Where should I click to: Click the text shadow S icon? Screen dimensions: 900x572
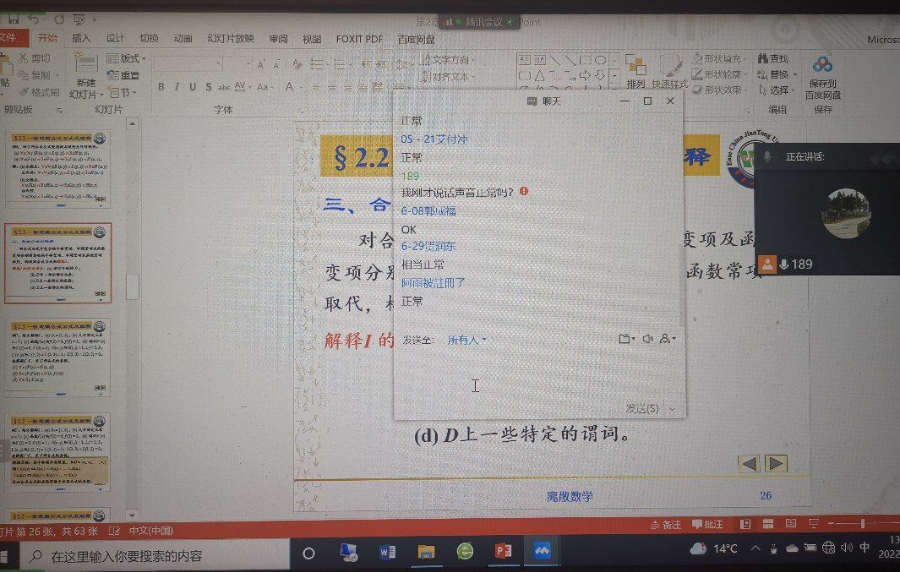(208, 87)
